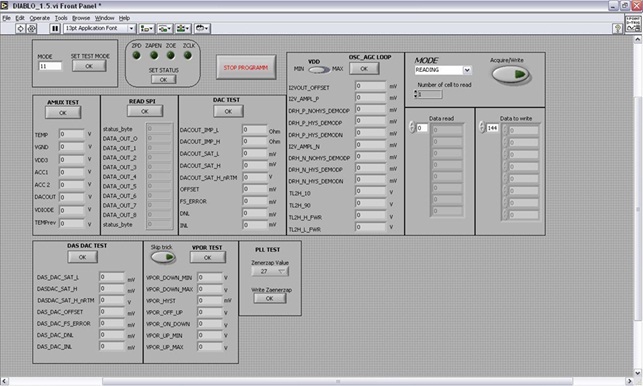The height and width of the screenshot is (386, 643).
Task: Open the Reorder toolbar menu
Action: coord(202,28)
